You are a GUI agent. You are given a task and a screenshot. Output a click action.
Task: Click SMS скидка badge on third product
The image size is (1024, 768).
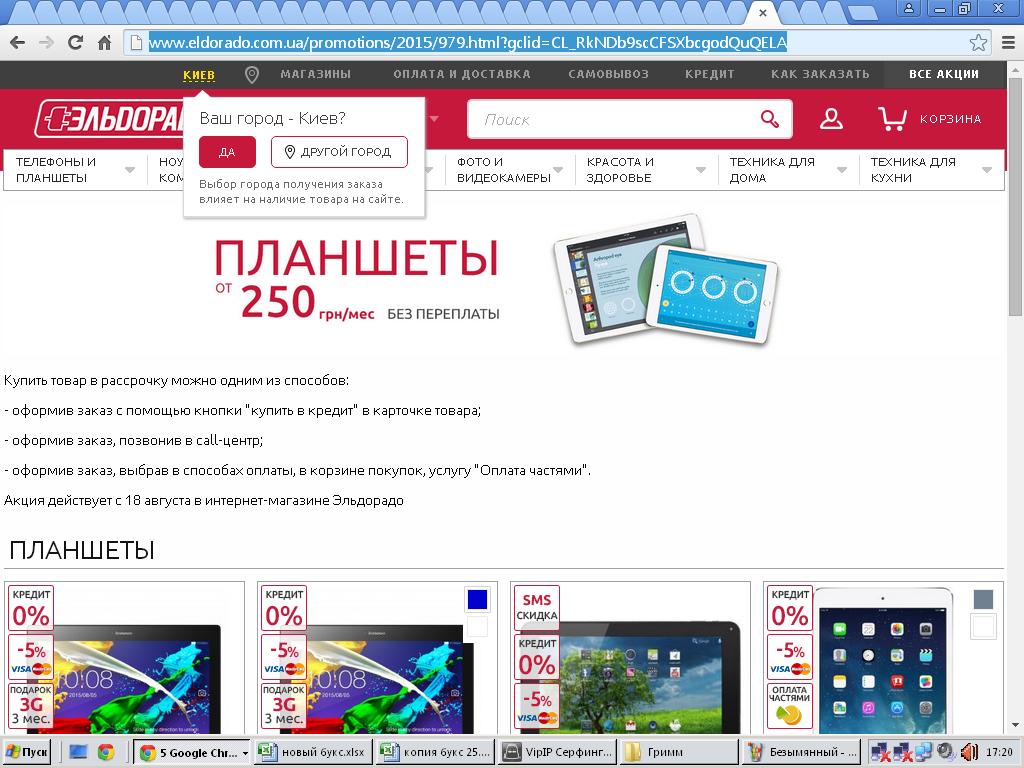[537, 607]
